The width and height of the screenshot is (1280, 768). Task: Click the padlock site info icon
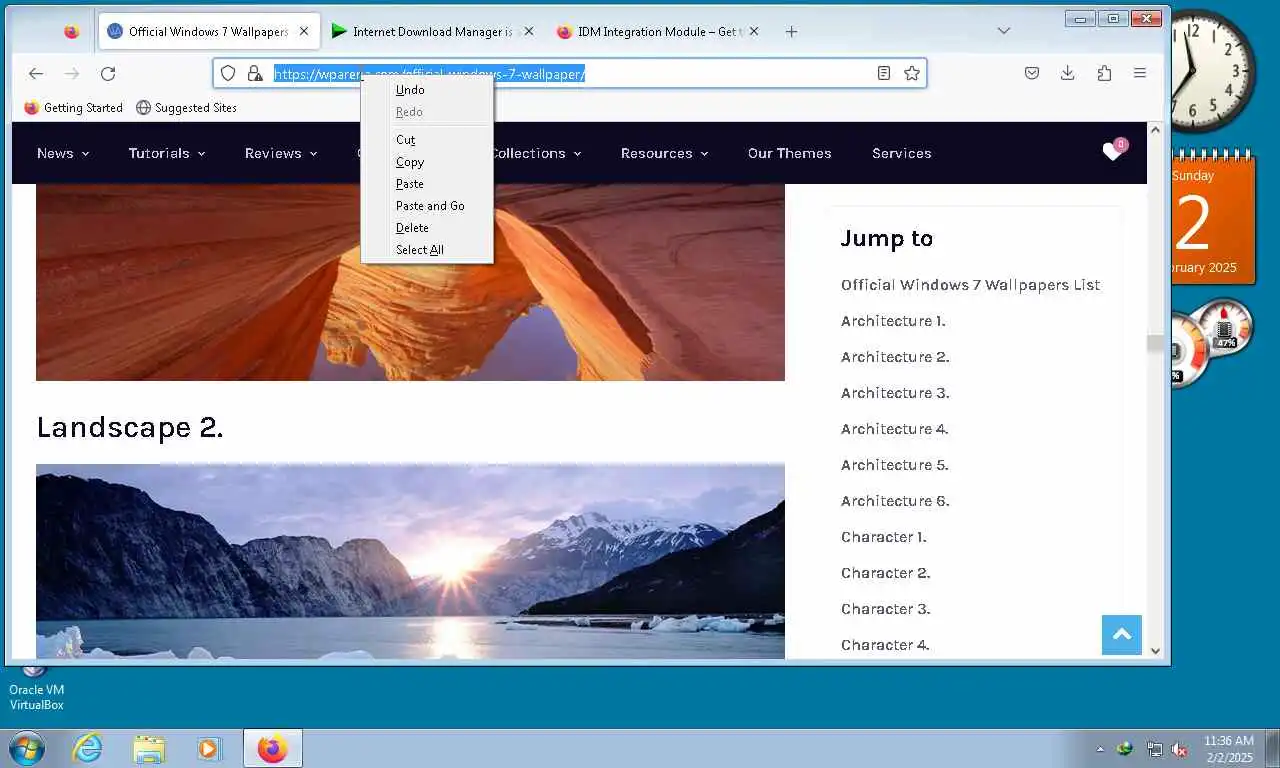pyautogui.click(x=255, y=73)
